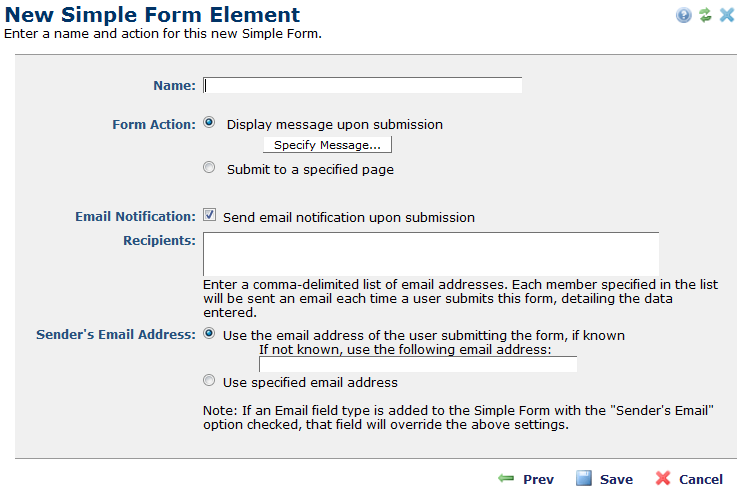Click the 'Submit to a specified page' label
747x494 pixels.
point(310,170)
